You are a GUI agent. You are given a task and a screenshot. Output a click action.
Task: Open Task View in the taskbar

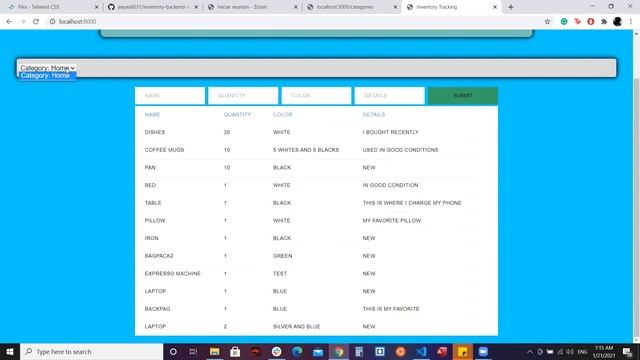pyautogui.click(x=193, y=351)
